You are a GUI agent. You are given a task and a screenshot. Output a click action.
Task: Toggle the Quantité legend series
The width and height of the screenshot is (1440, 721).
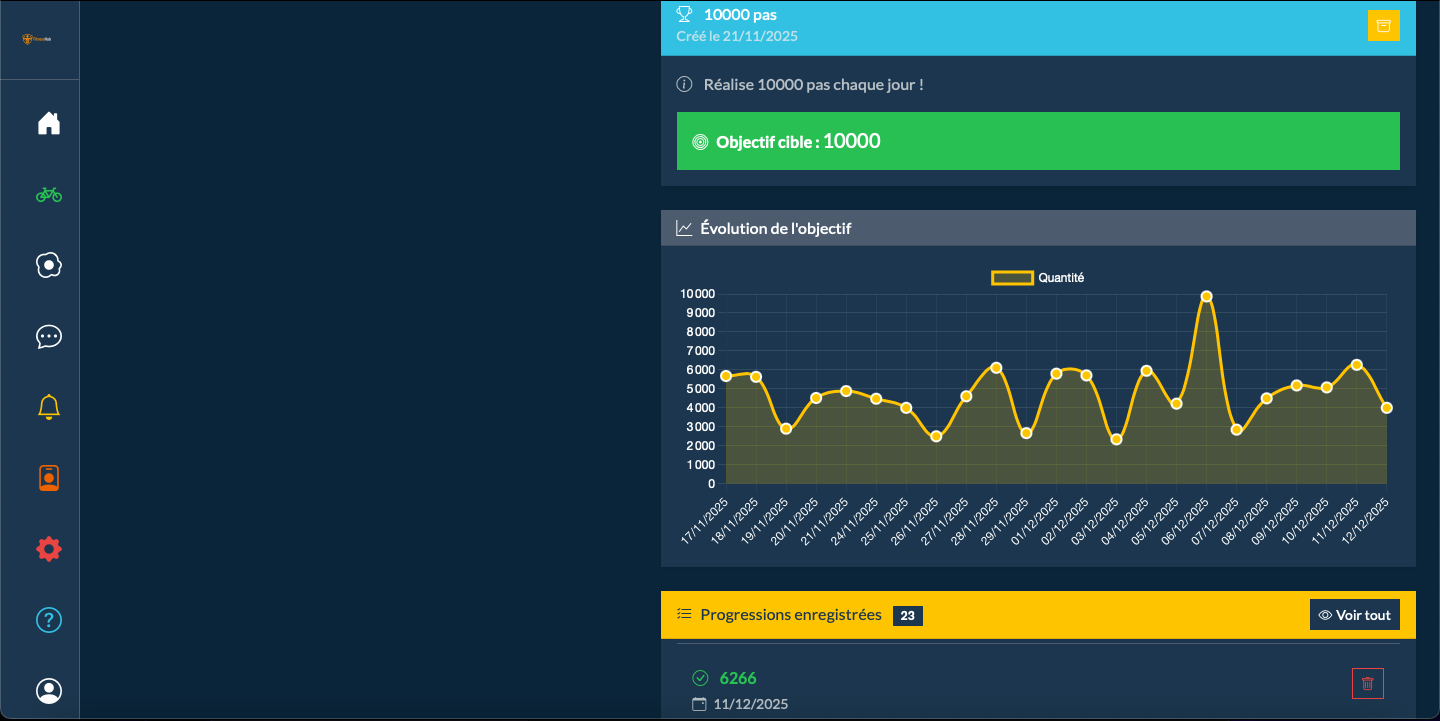click(1037, 278)
